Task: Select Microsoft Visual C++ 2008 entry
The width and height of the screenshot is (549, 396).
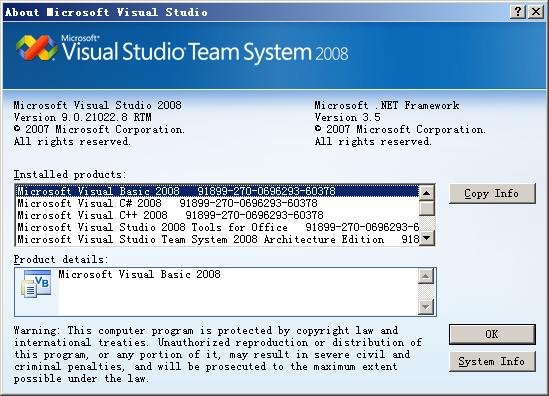Action: [217, 215]
